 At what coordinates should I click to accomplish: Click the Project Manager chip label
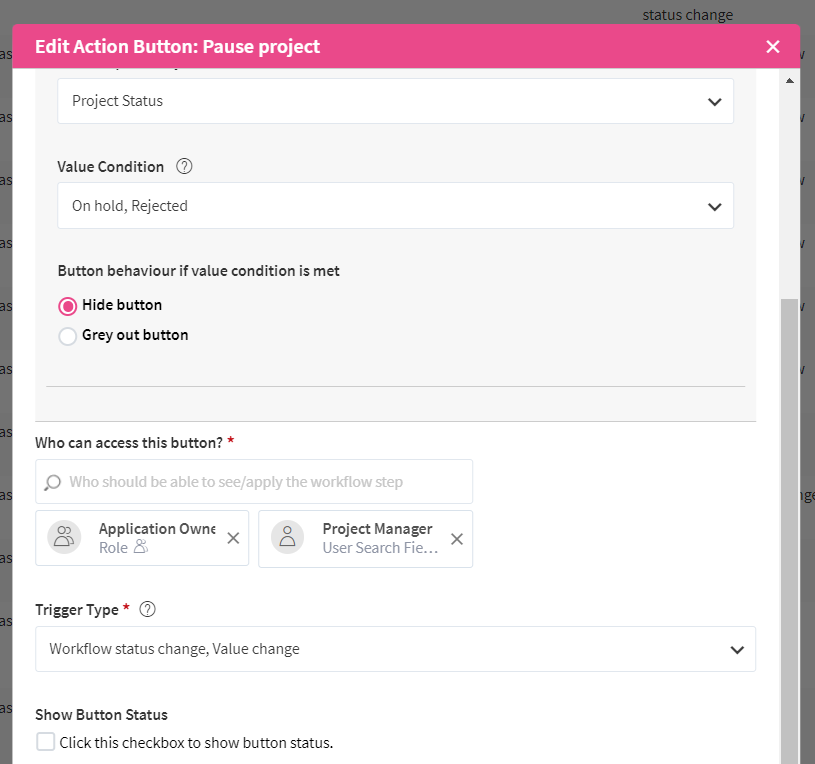(377, 529)
